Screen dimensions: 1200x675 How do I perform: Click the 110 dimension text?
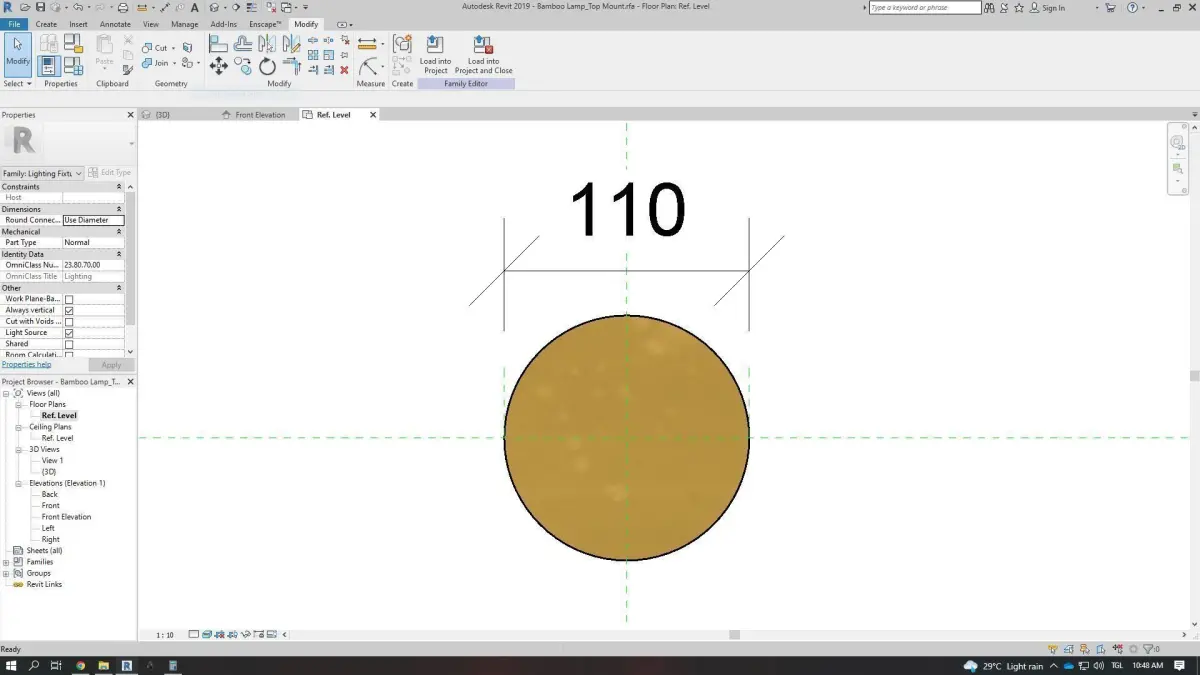627,211
